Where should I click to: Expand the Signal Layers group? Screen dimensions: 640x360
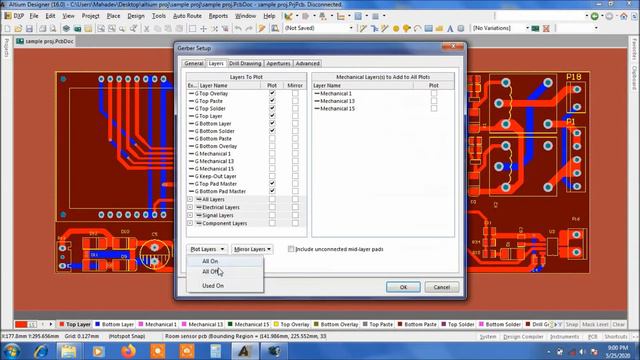190,216
